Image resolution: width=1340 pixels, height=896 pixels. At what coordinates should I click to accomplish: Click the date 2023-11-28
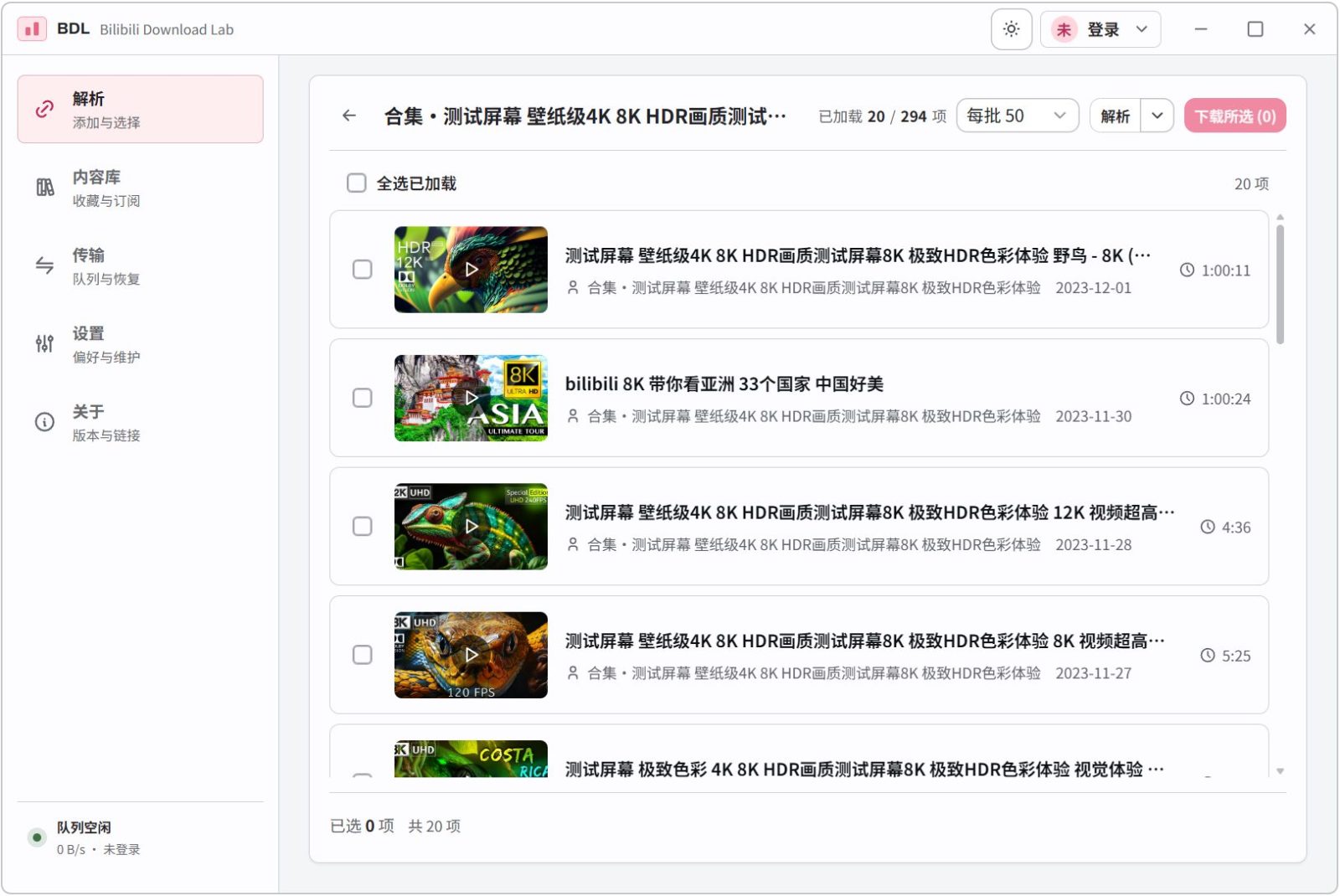[1093, 544]
